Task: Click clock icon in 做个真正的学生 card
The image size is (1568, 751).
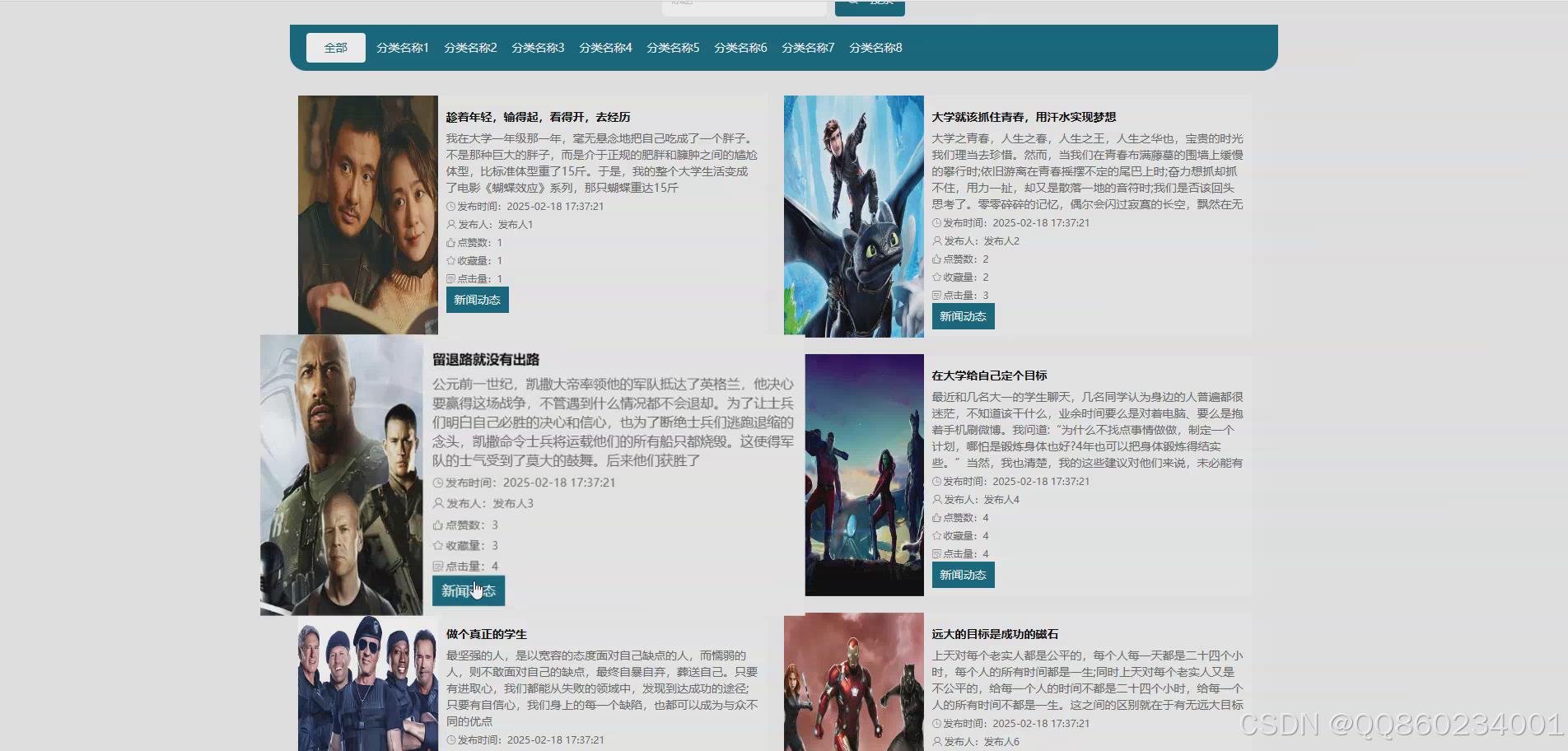Action: 450,740
